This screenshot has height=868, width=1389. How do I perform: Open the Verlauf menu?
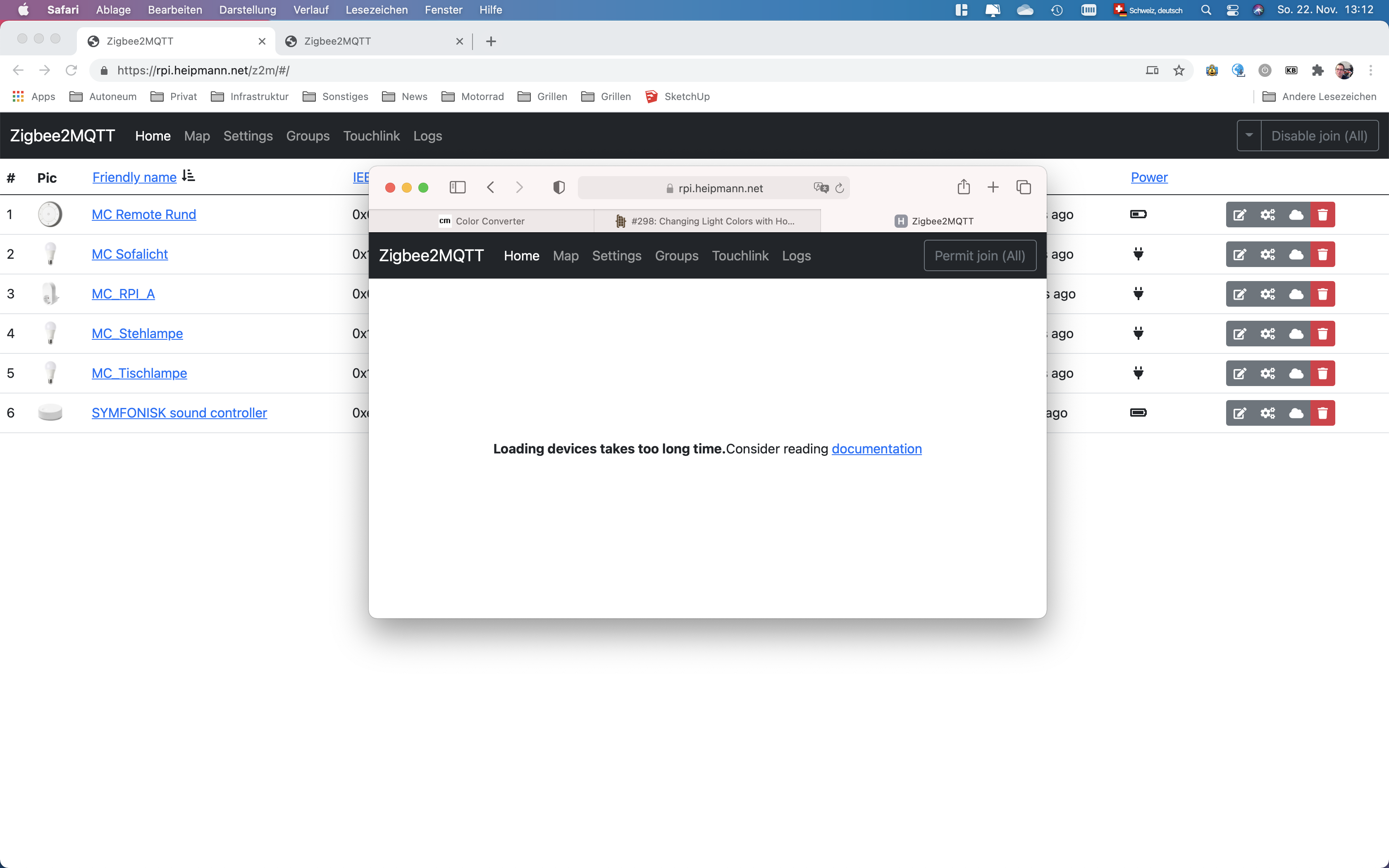pyautogui.click(x=310, y=10)
